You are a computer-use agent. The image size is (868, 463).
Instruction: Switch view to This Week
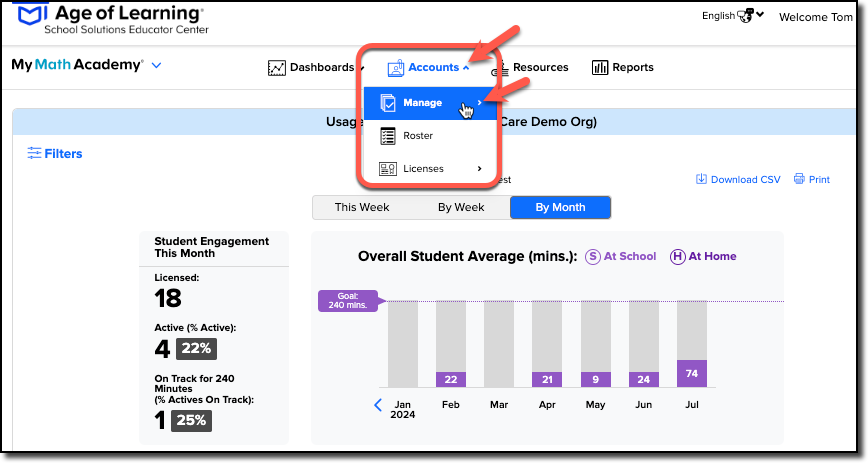[361, 207]
